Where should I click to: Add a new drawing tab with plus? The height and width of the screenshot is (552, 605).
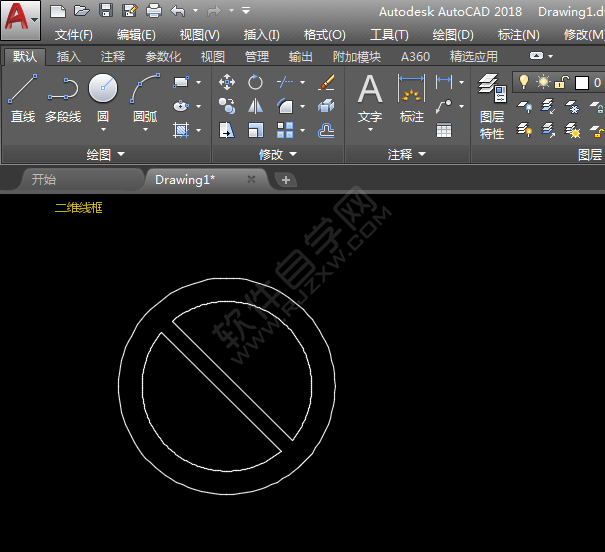click(x=286, y=180)
